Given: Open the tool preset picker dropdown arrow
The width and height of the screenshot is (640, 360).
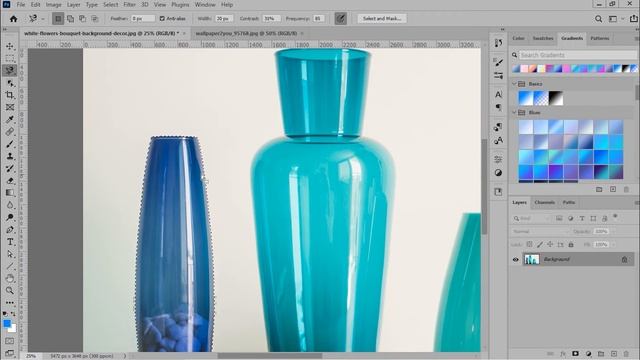Looking at the screenshot, I should coord(43,19).
